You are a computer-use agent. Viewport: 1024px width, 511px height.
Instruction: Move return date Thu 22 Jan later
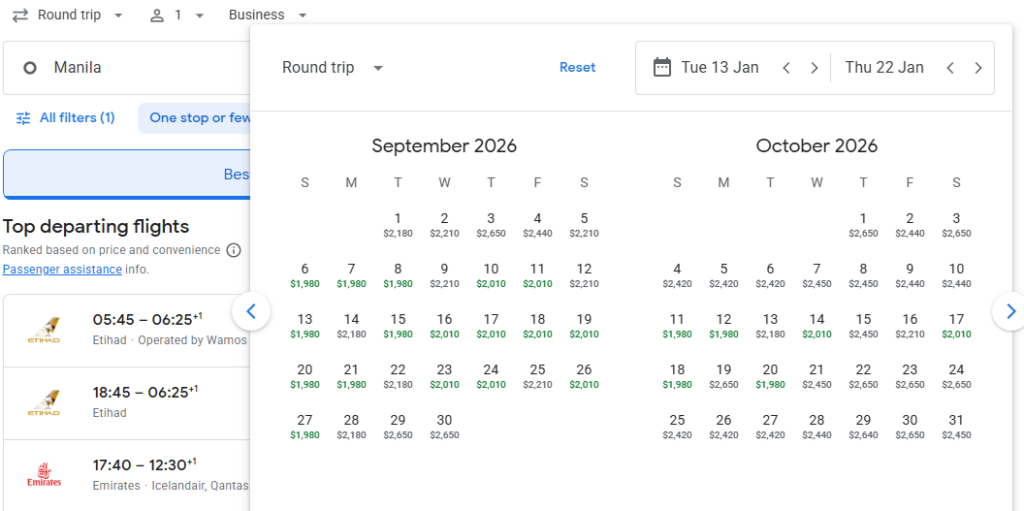(x=978, y=68)
